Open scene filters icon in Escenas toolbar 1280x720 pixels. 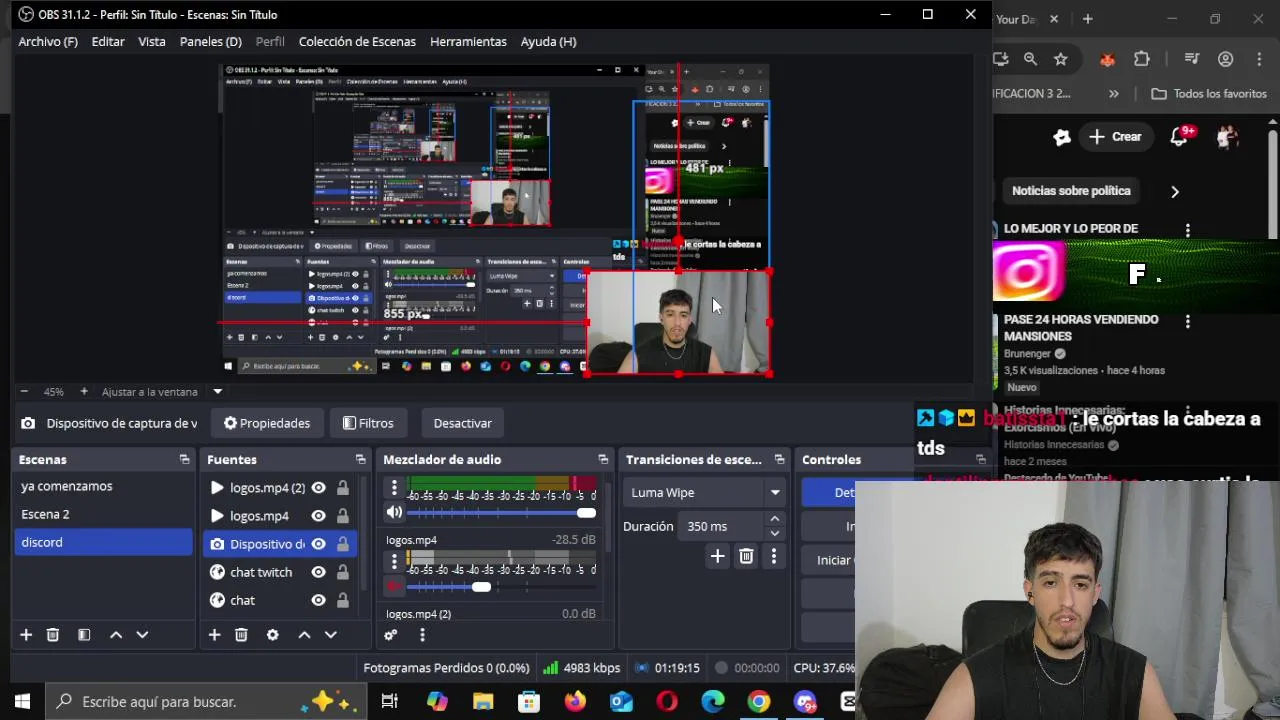[84, 635]
